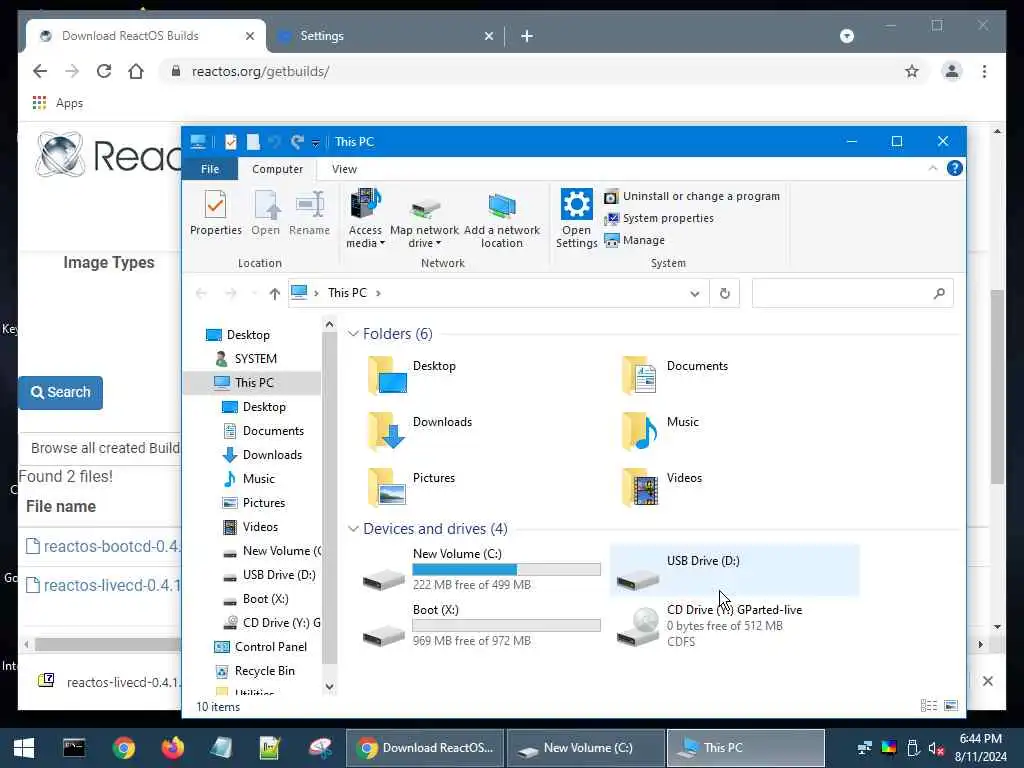Select Uninstall or change a program
This screenshot has width=1024, height=768.
point(692,196)
